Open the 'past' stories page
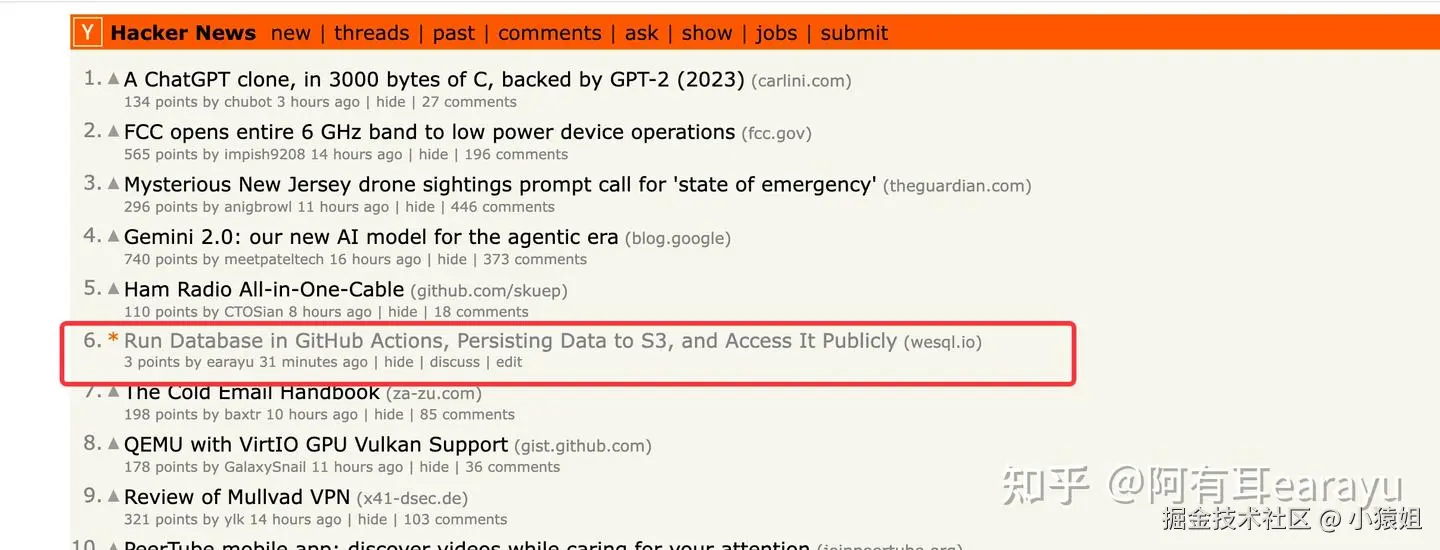The image size is (1440, 550). (x=453, y=33)
